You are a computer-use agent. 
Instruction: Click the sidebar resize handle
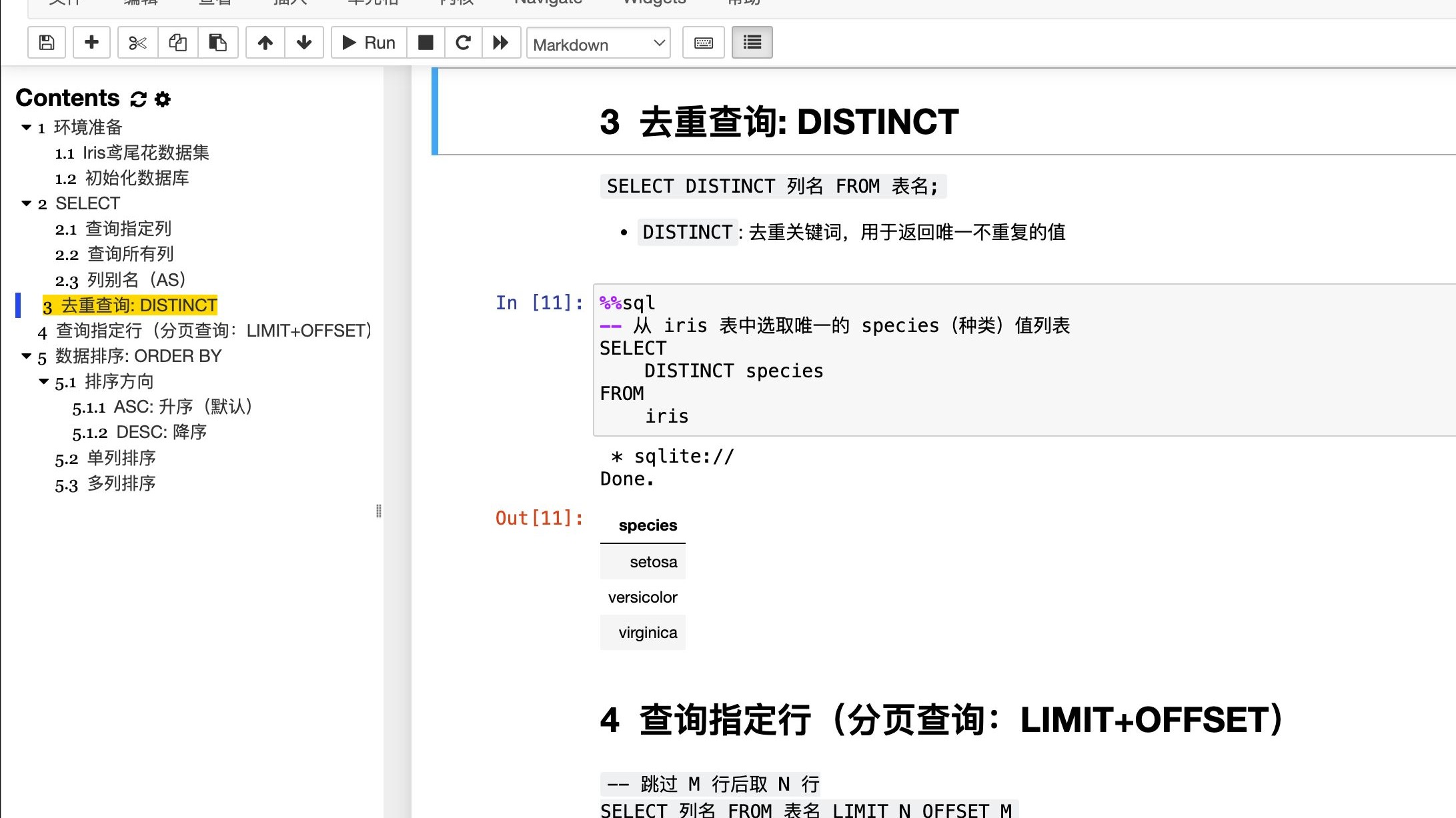(x=379, y=511)
